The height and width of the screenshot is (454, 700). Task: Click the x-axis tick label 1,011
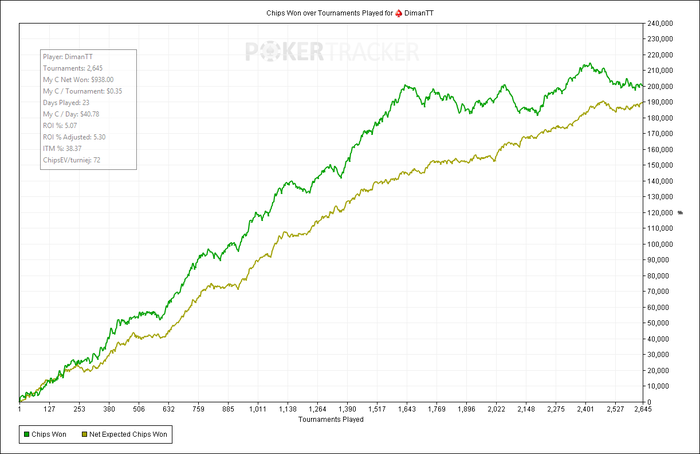tap(258, 409)
